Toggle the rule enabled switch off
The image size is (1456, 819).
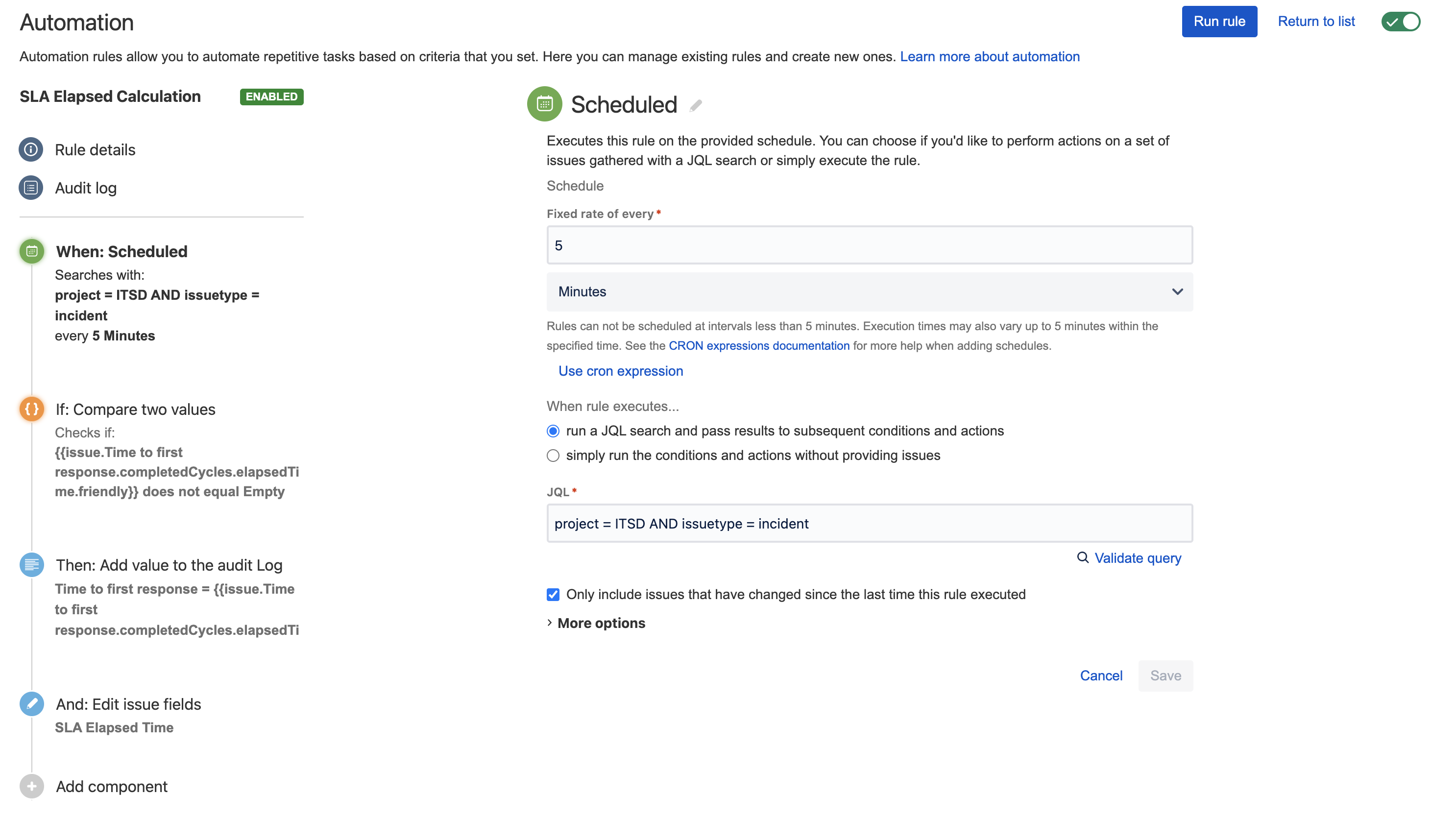point(1401,22)
